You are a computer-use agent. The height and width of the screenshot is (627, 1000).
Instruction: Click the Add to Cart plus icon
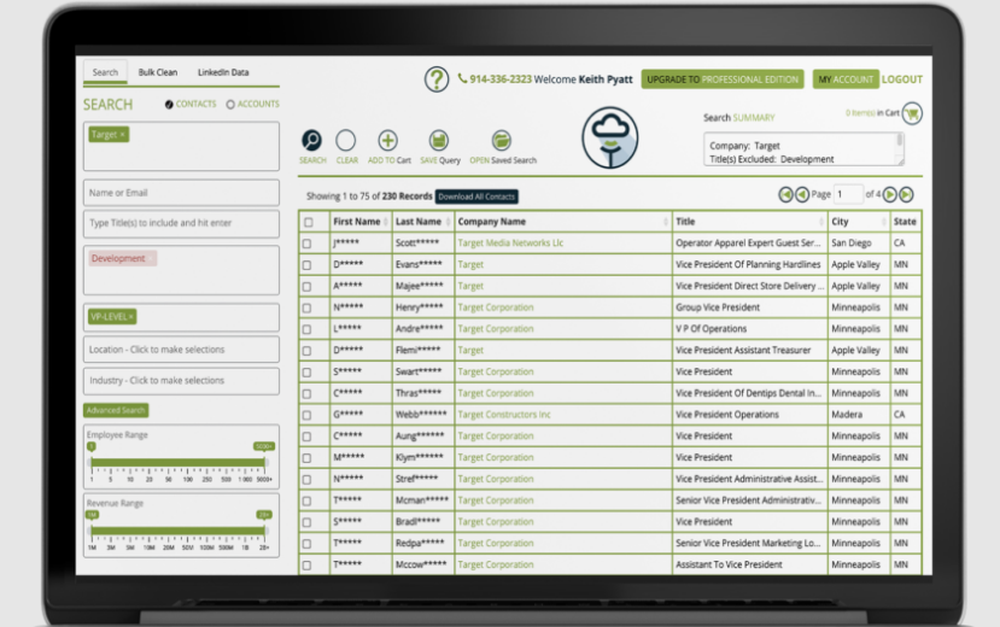click(x=388, y=140)
